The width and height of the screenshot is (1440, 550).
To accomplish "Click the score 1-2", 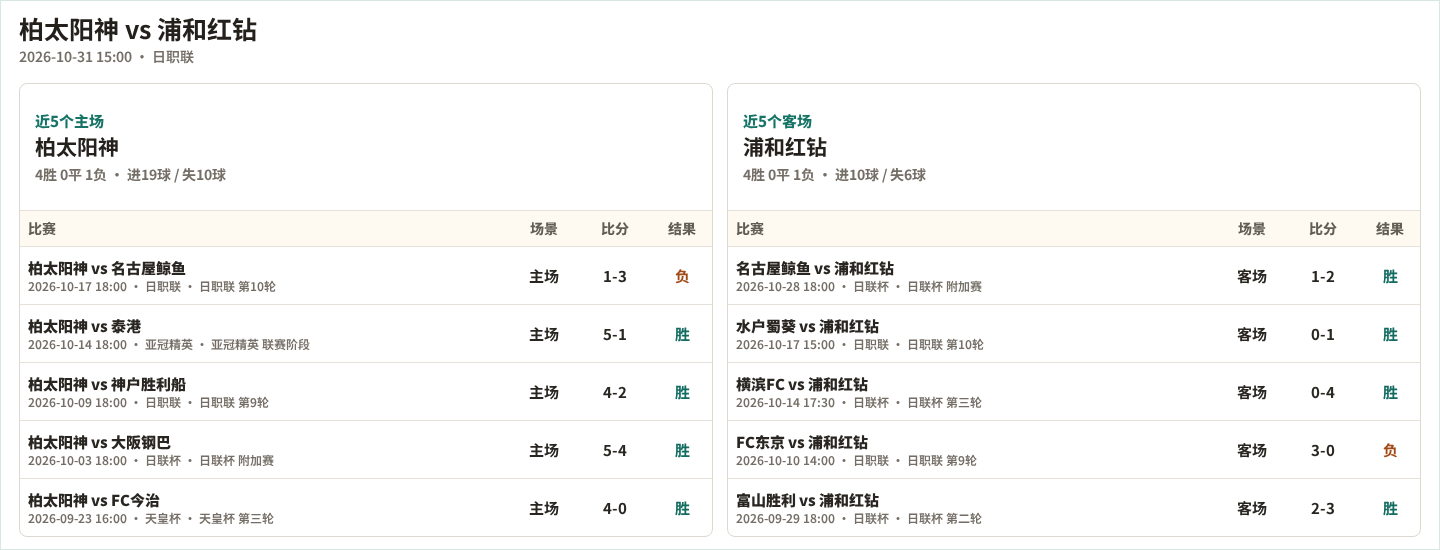I will pos(1323,276).
